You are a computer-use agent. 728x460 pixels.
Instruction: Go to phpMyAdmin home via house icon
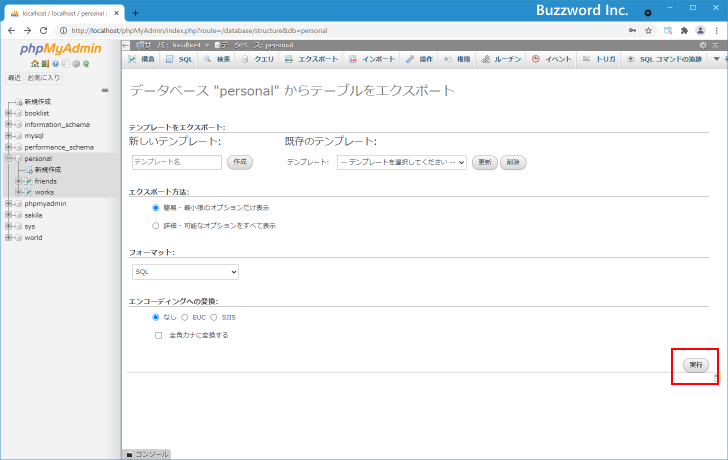[x=34, y=64]
